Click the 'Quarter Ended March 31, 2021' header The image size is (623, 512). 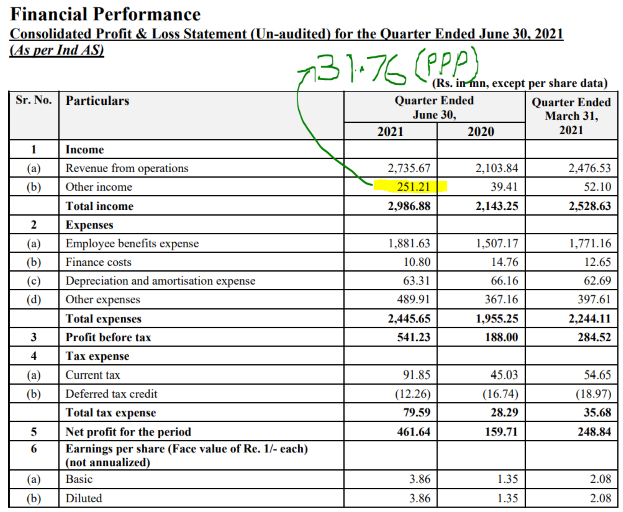(x=571, y=116)
